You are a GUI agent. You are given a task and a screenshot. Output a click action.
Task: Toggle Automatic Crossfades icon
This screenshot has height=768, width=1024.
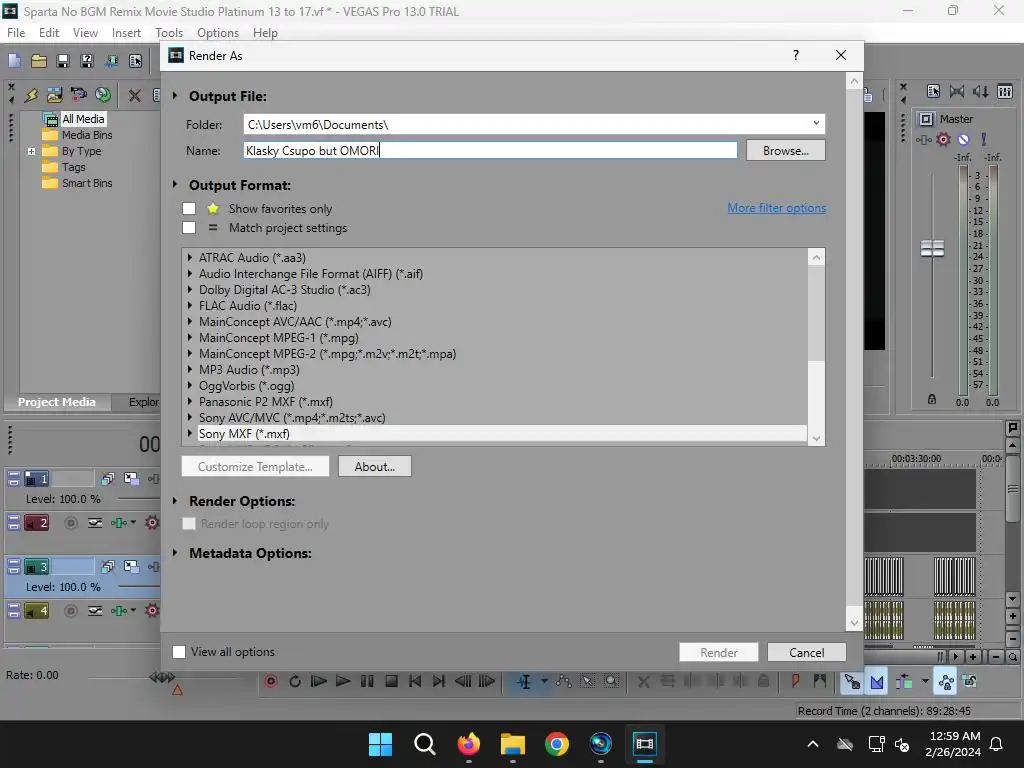876,682
